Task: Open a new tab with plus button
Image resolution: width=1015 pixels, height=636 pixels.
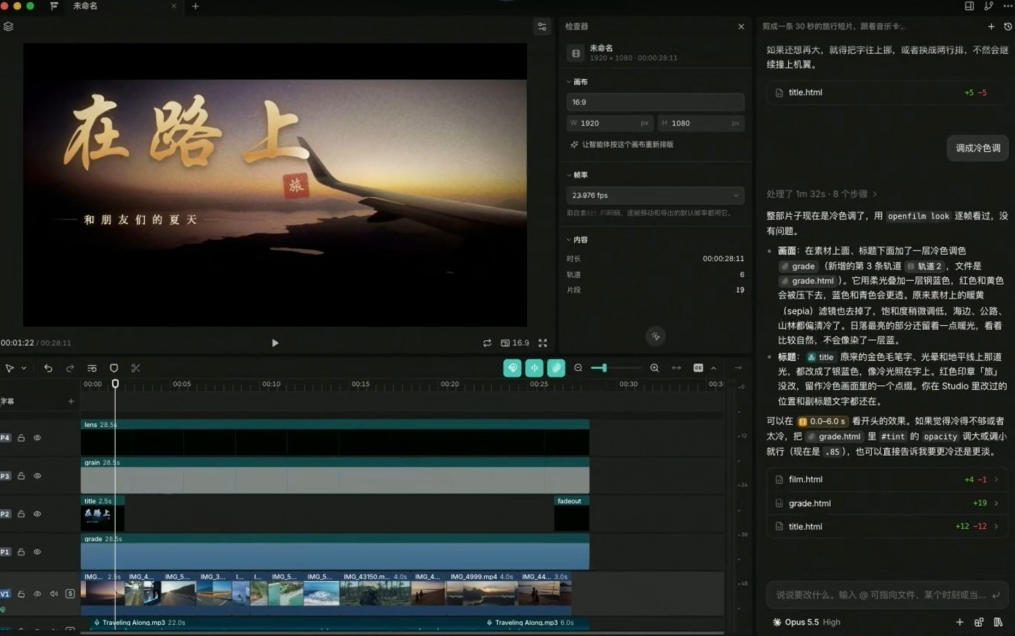Action: (x=195, y=6)
